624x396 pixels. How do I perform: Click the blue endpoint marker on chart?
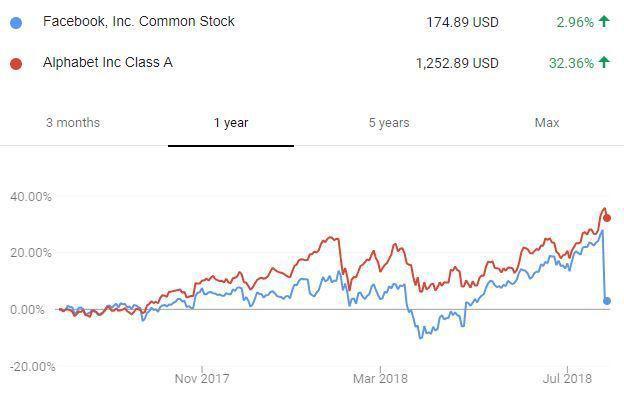point(607,301)
